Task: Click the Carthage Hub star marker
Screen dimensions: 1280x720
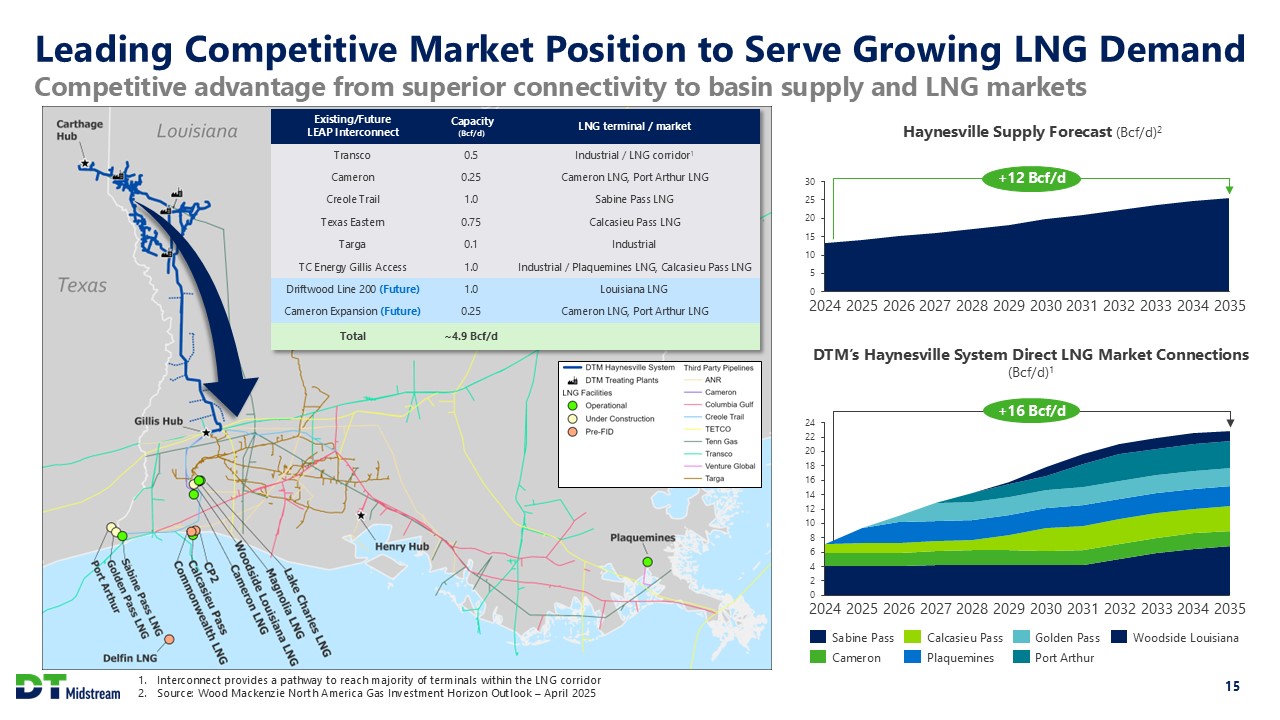Action: click(x=84, y=163)
